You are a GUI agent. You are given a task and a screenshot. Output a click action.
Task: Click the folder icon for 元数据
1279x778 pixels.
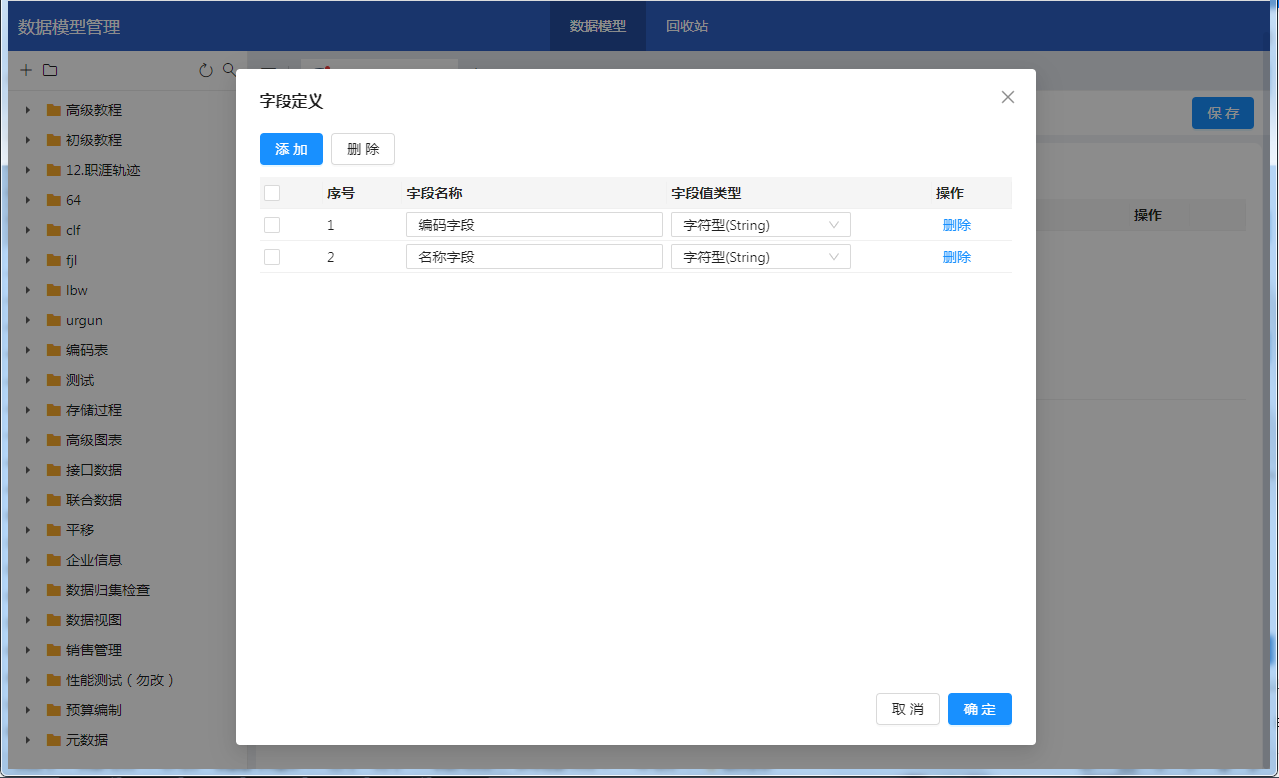point(54,740)
